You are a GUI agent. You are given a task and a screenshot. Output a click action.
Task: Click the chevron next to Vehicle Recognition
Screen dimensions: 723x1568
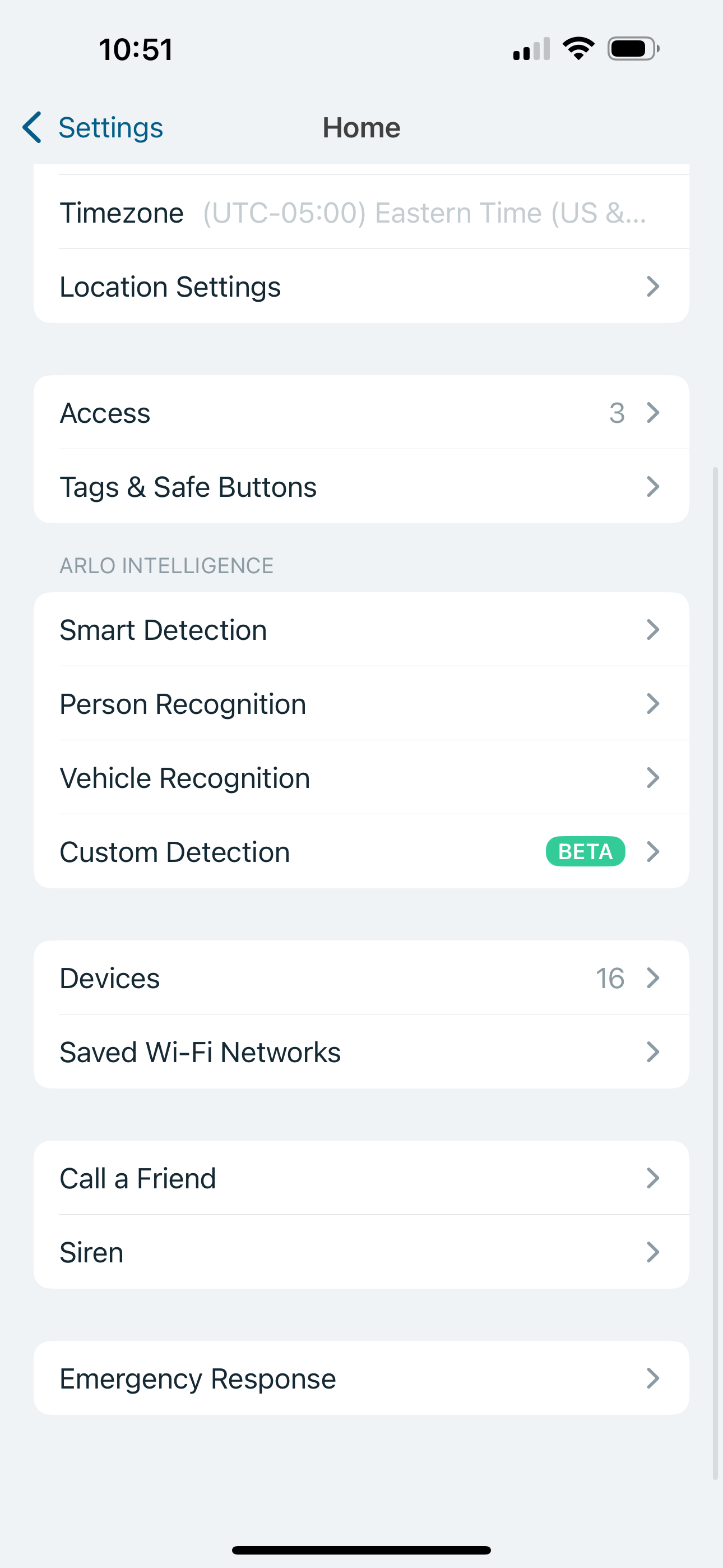(653, 777)
